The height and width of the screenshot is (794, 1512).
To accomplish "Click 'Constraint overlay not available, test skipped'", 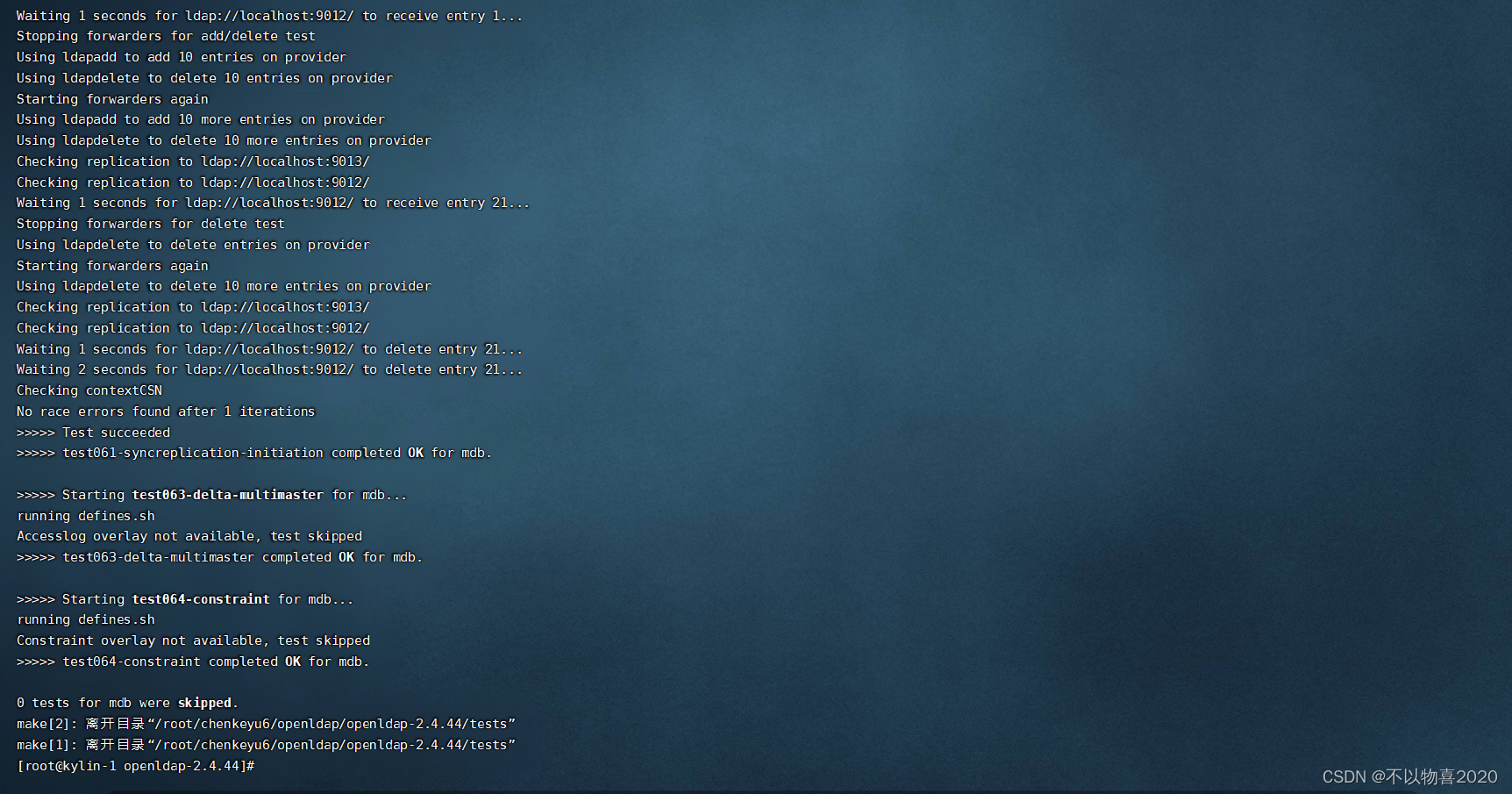I will tap(193, 640).
